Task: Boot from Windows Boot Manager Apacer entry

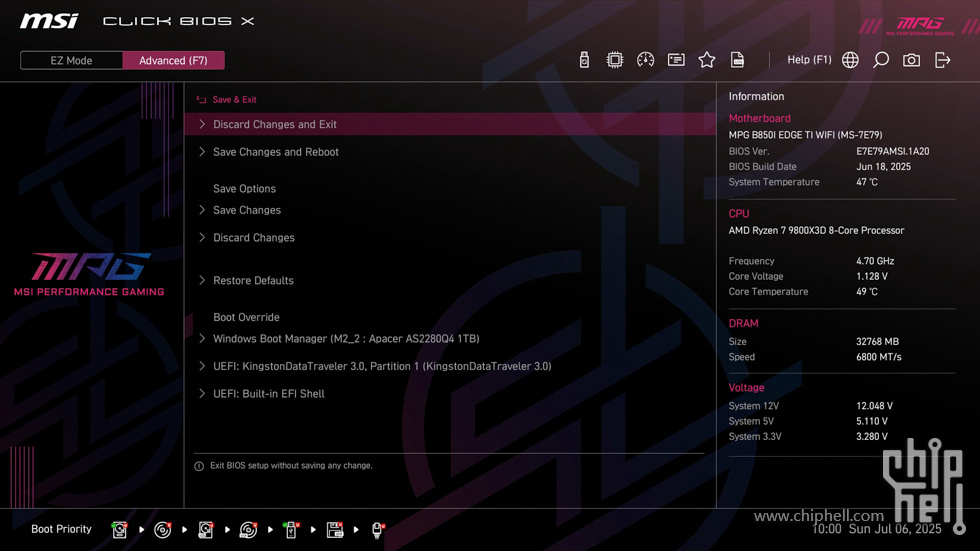Action: (x=450, y=339)
